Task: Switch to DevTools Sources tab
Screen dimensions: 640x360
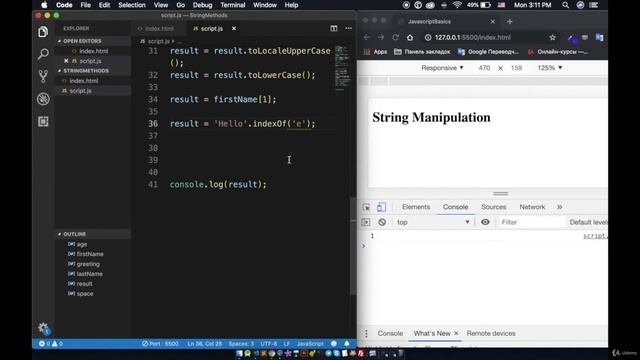Action: tap(493, 207)
